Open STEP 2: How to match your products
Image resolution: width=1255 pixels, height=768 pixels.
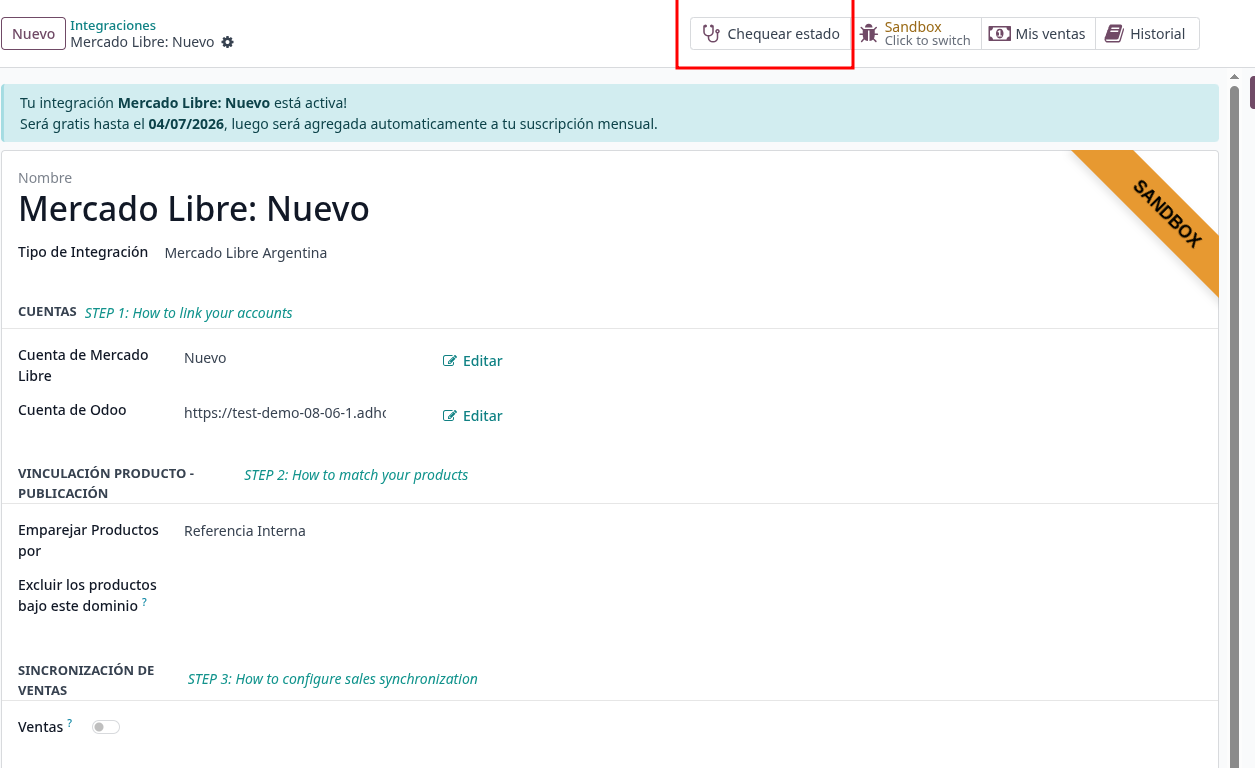point(356,475)
